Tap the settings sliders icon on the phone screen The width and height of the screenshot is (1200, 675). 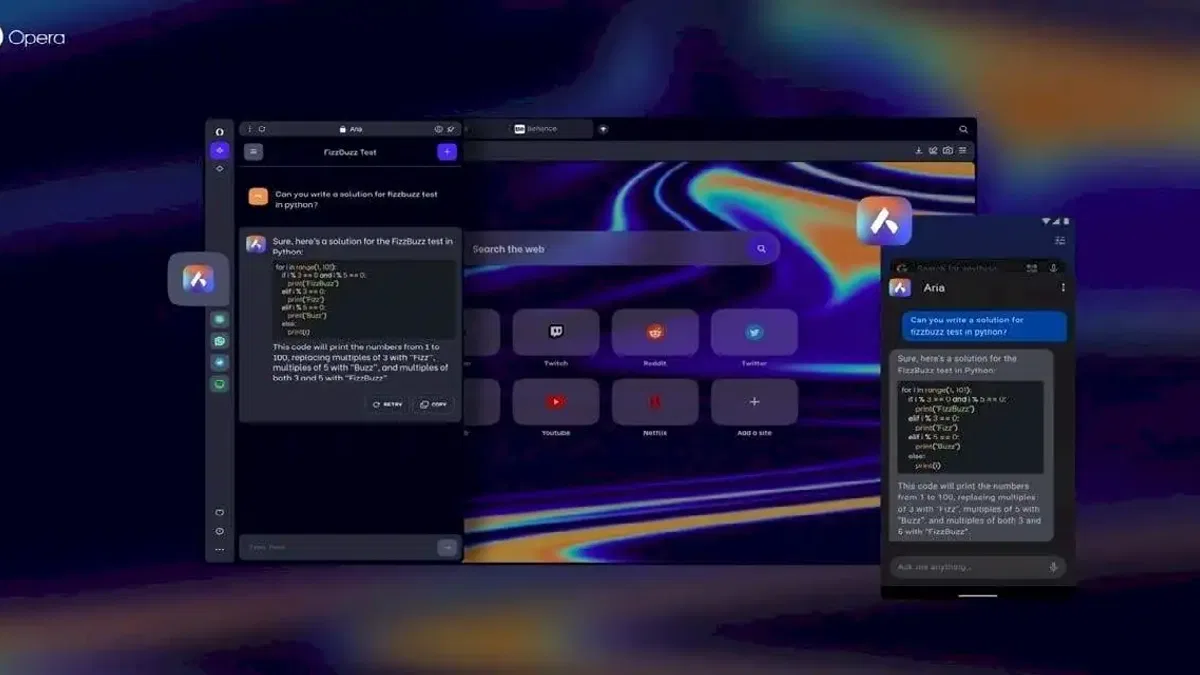[x=1060, y=240]
